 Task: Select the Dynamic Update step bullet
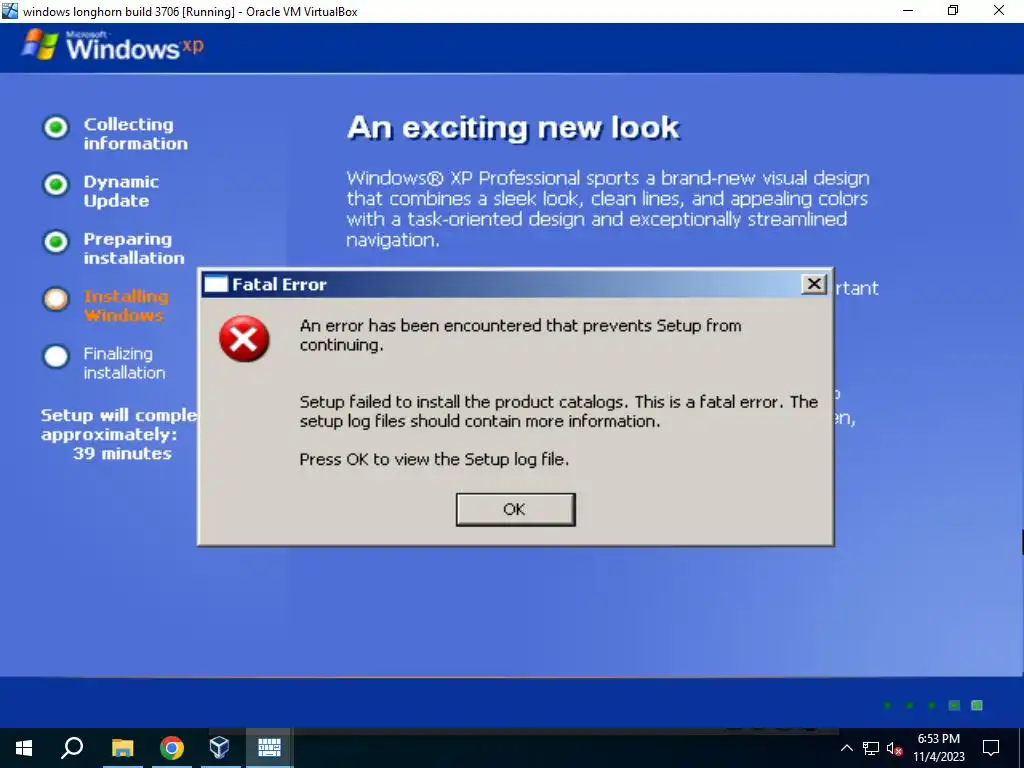[56, 185]
